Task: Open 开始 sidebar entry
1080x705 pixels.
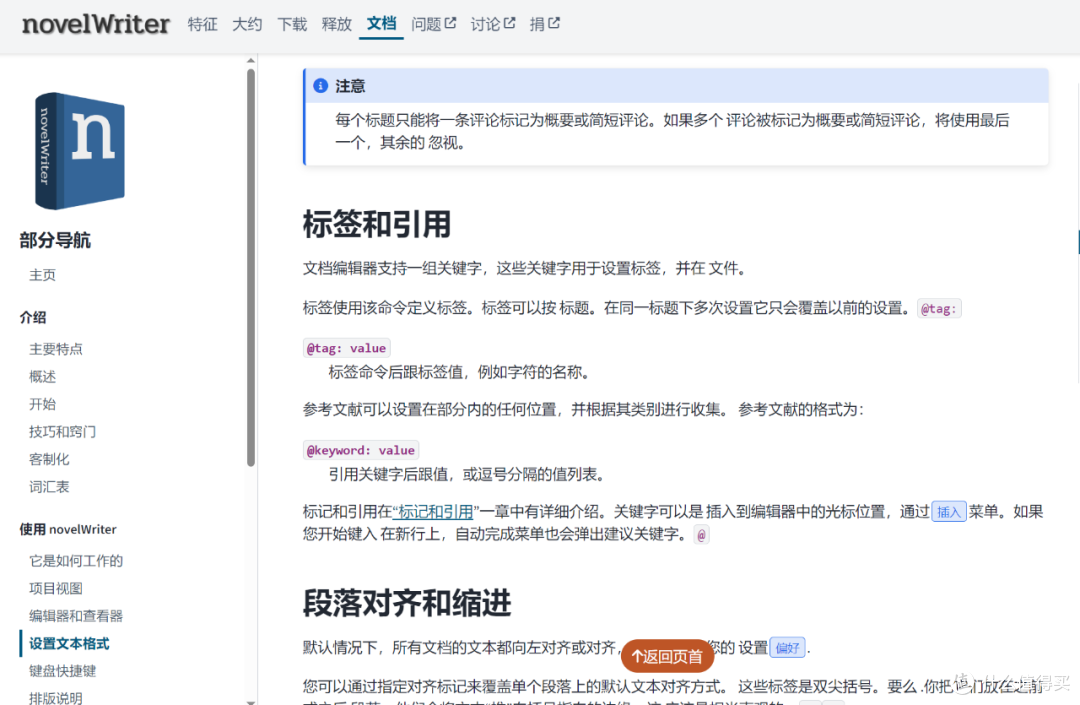Action: [42, 404]
